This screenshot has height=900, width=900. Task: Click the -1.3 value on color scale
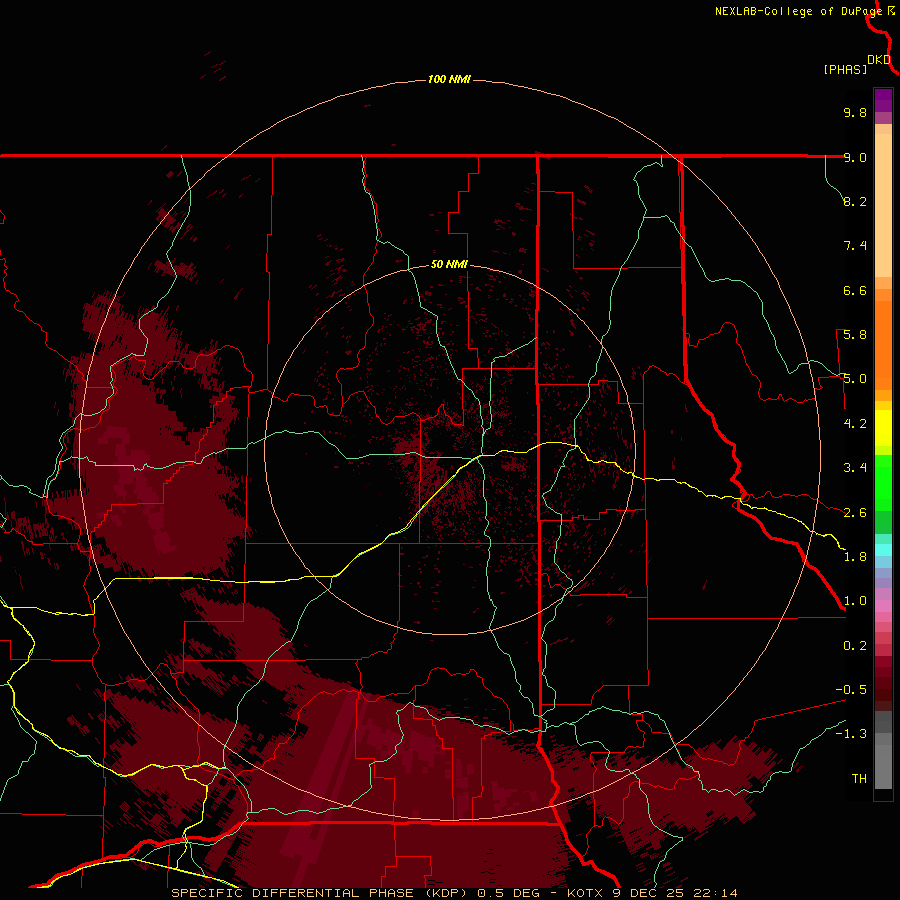[x=851, y=734]
